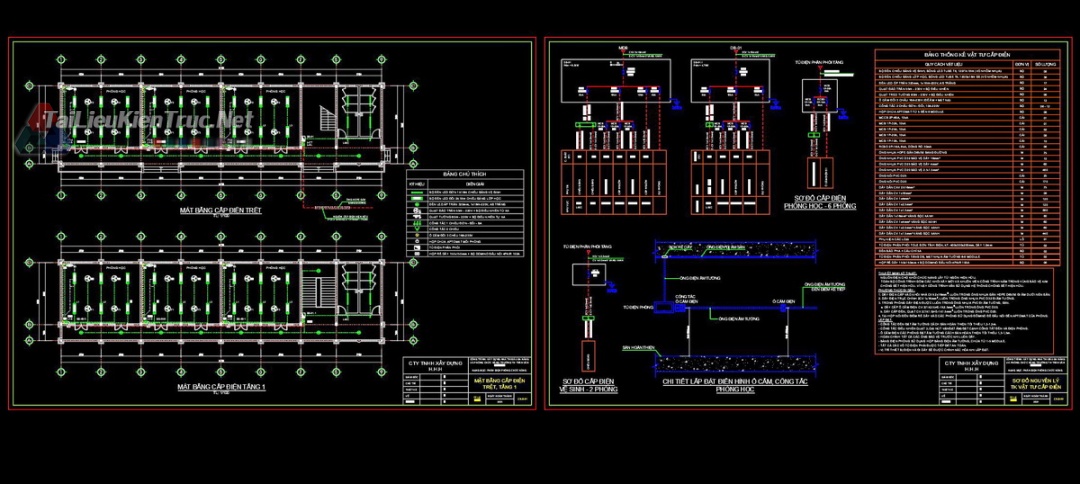The height and width of the screenshot is (484, 1080).
Task: Pick the KÝ HIỆU column header in legend
Action: [419, 183]
